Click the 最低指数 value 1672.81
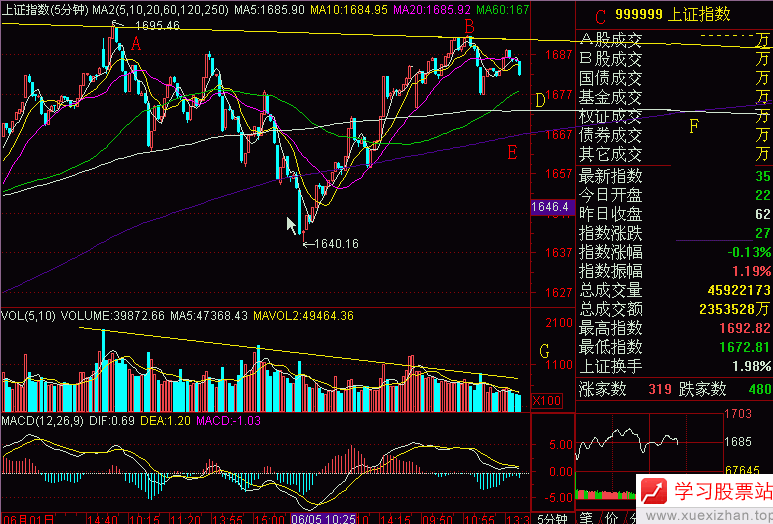Screen dimensions: 773x524 [x=744, y=347]
